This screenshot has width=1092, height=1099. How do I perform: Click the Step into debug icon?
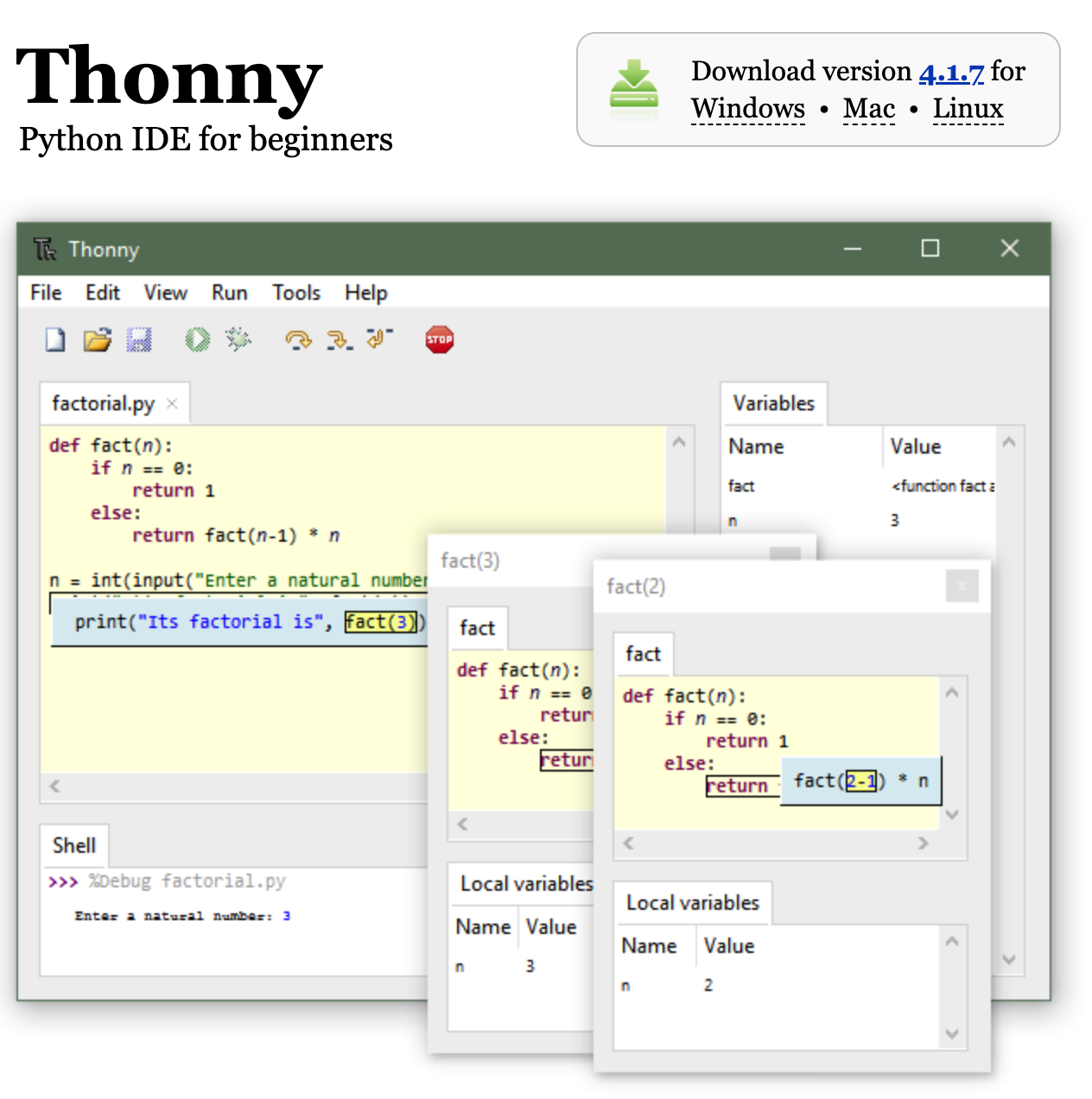[339, 340]
